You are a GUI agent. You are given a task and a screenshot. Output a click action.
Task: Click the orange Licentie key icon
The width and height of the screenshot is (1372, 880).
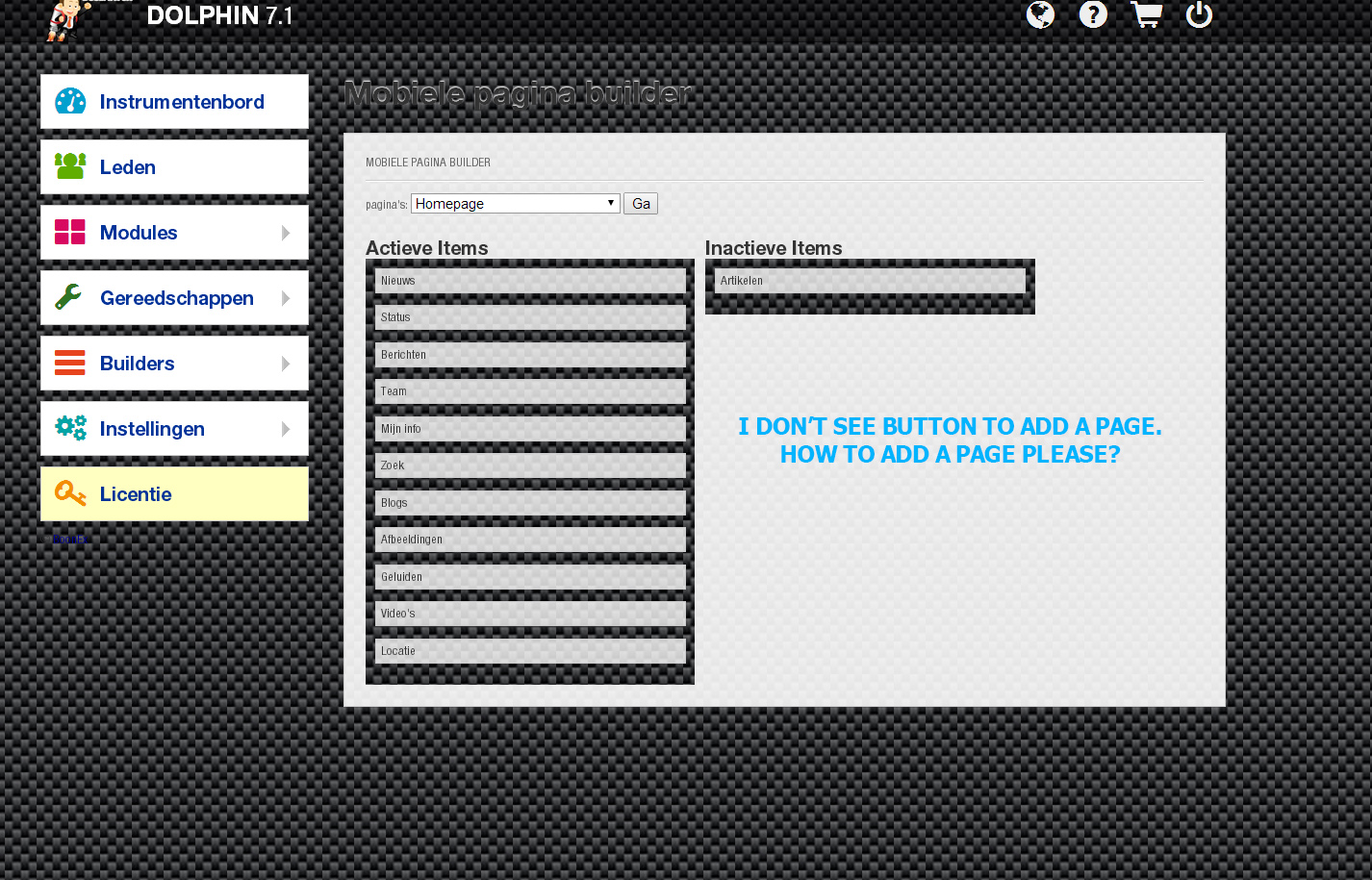pos(70,493)
